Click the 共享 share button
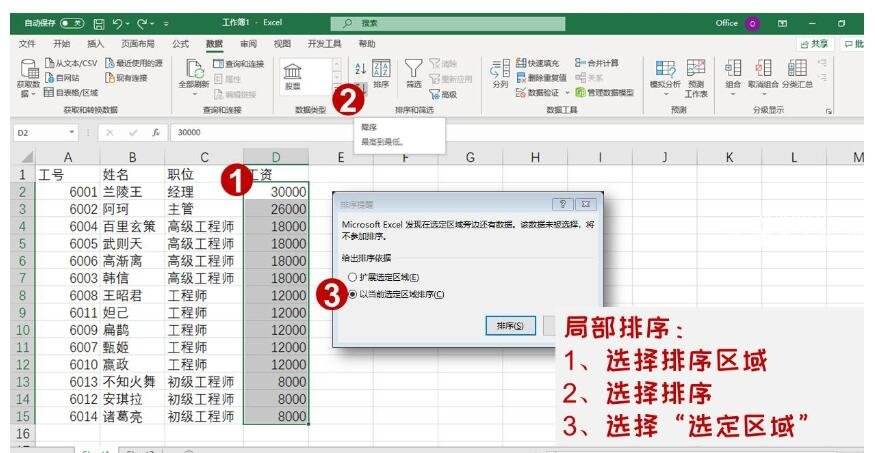The width and height of the screenshot is (875, 453). coord(814,44)
